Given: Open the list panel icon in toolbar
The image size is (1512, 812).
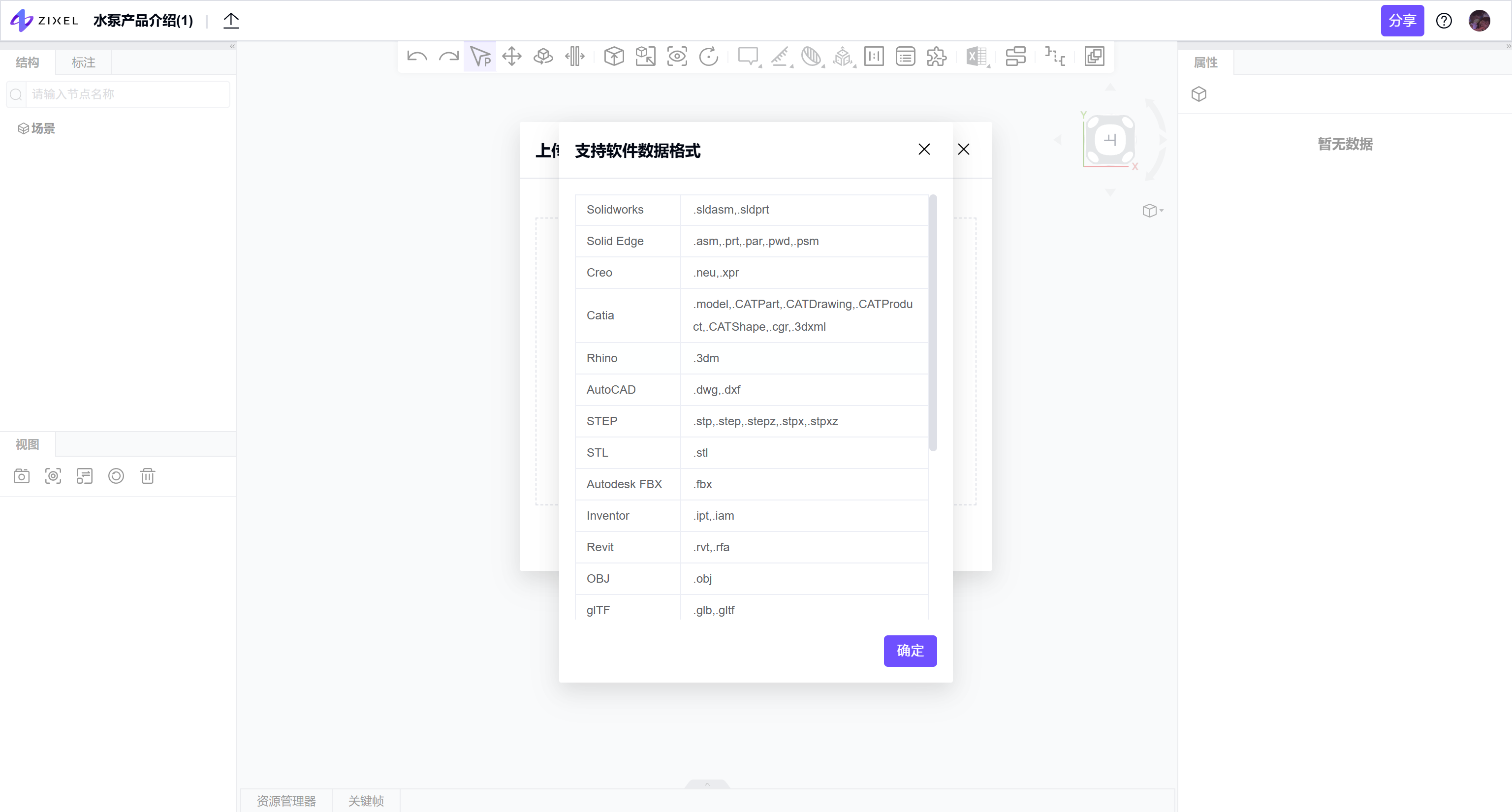Looking at the screenshot, I should [x=906, y=57].
